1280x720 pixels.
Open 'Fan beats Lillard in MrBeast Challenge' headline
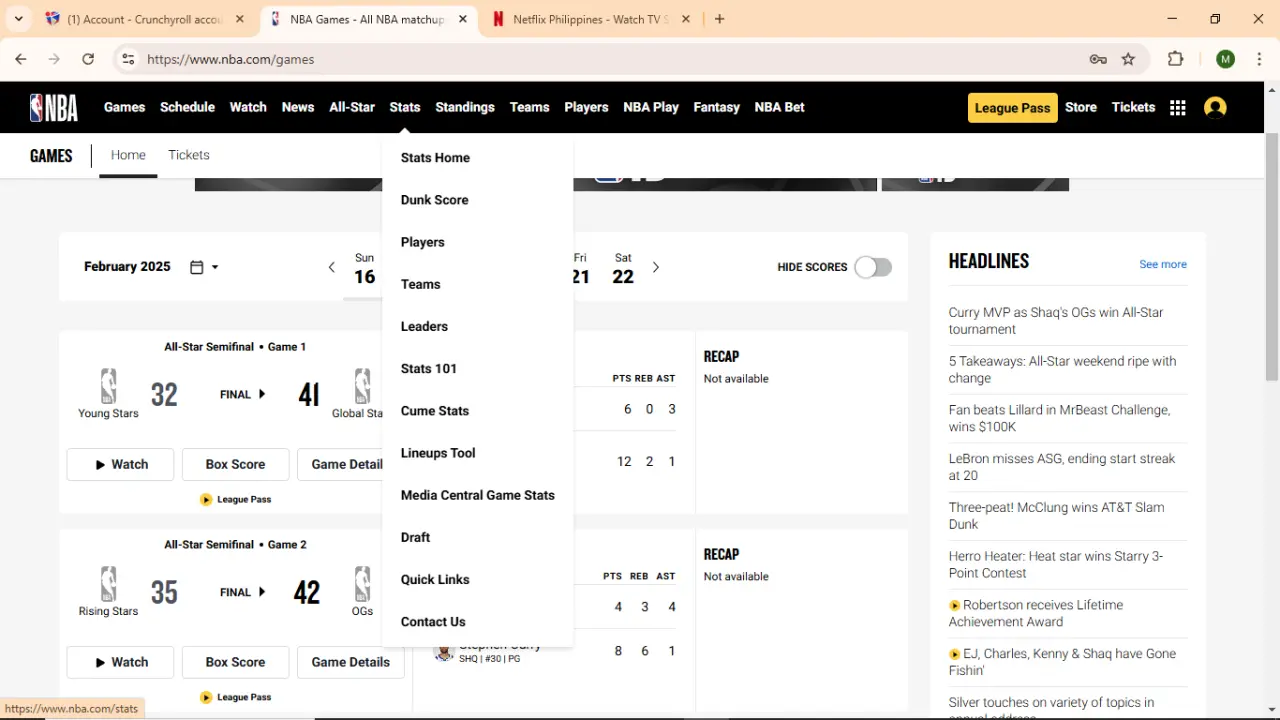coord(1059,418)
